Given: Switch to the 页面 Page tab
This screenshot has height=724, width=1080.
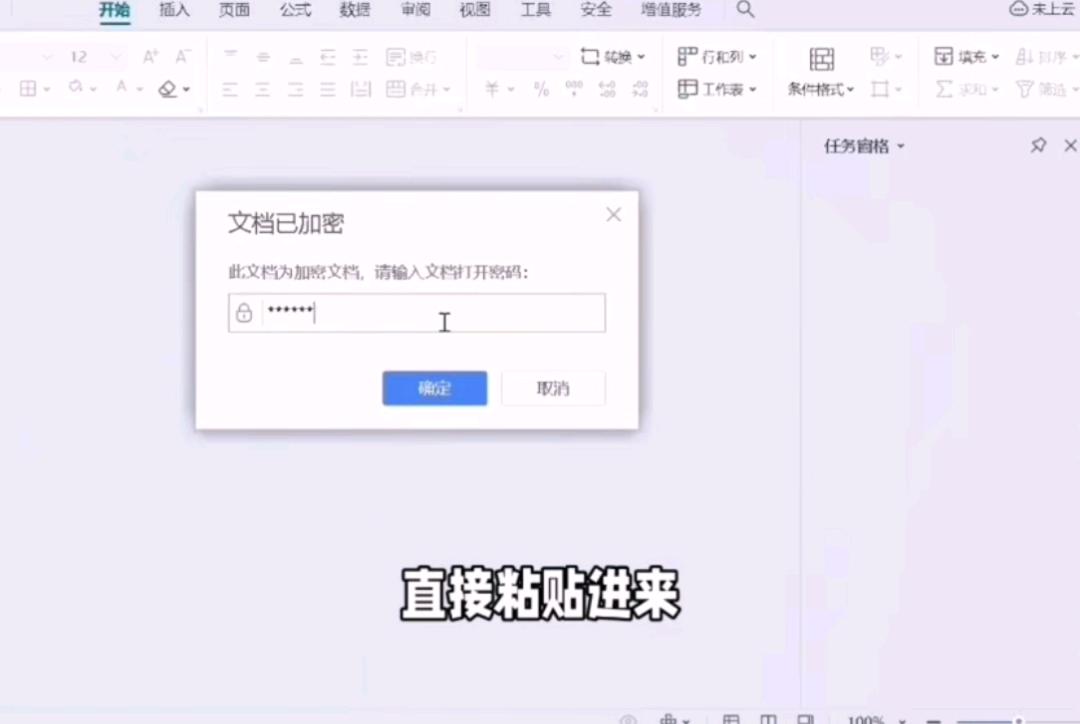Looking at the screenshot, I should (x=234, y=10).
